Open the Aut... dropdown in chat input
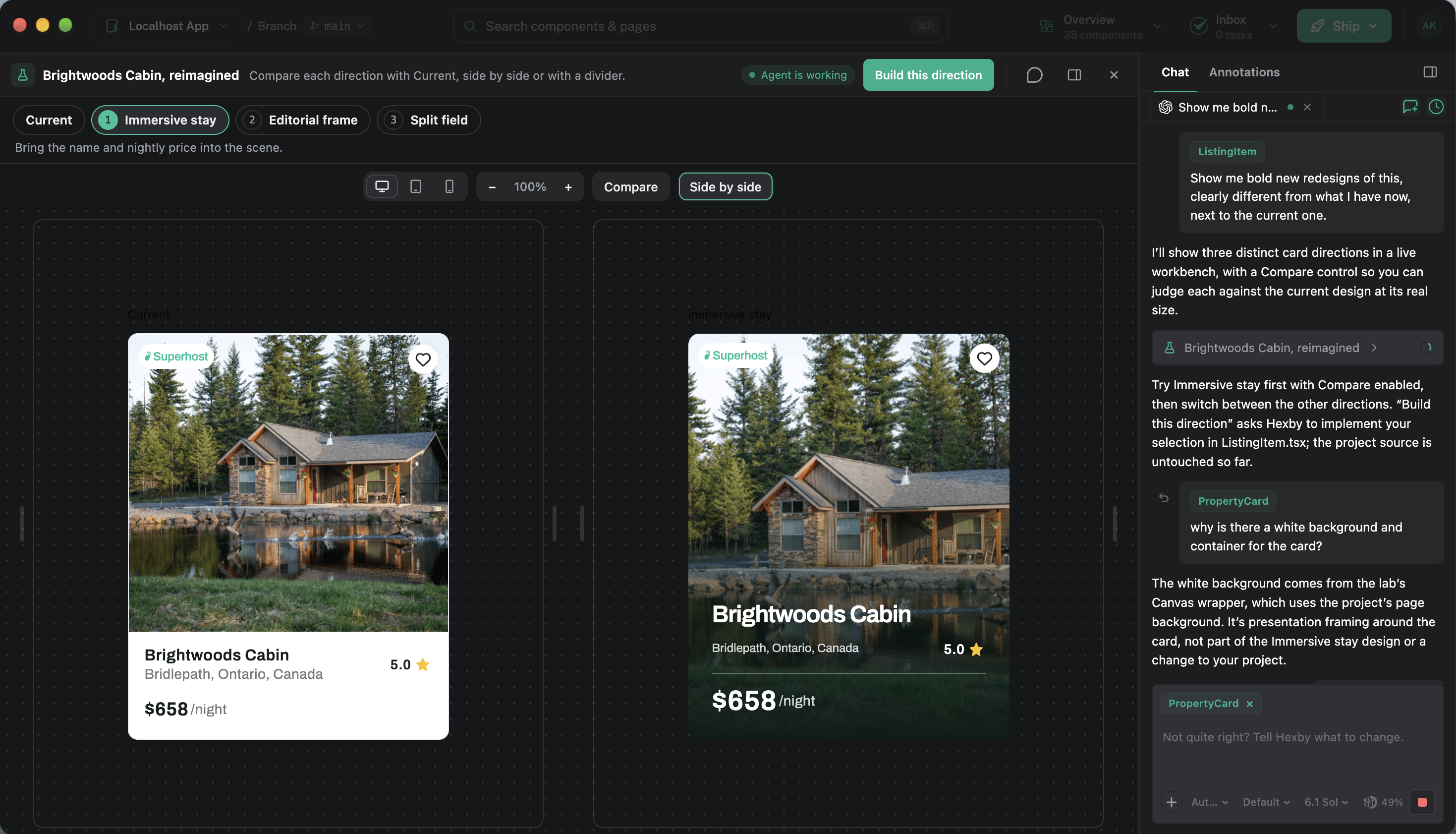Viewport: 1456px width, 834px height. pos(1210,802)
